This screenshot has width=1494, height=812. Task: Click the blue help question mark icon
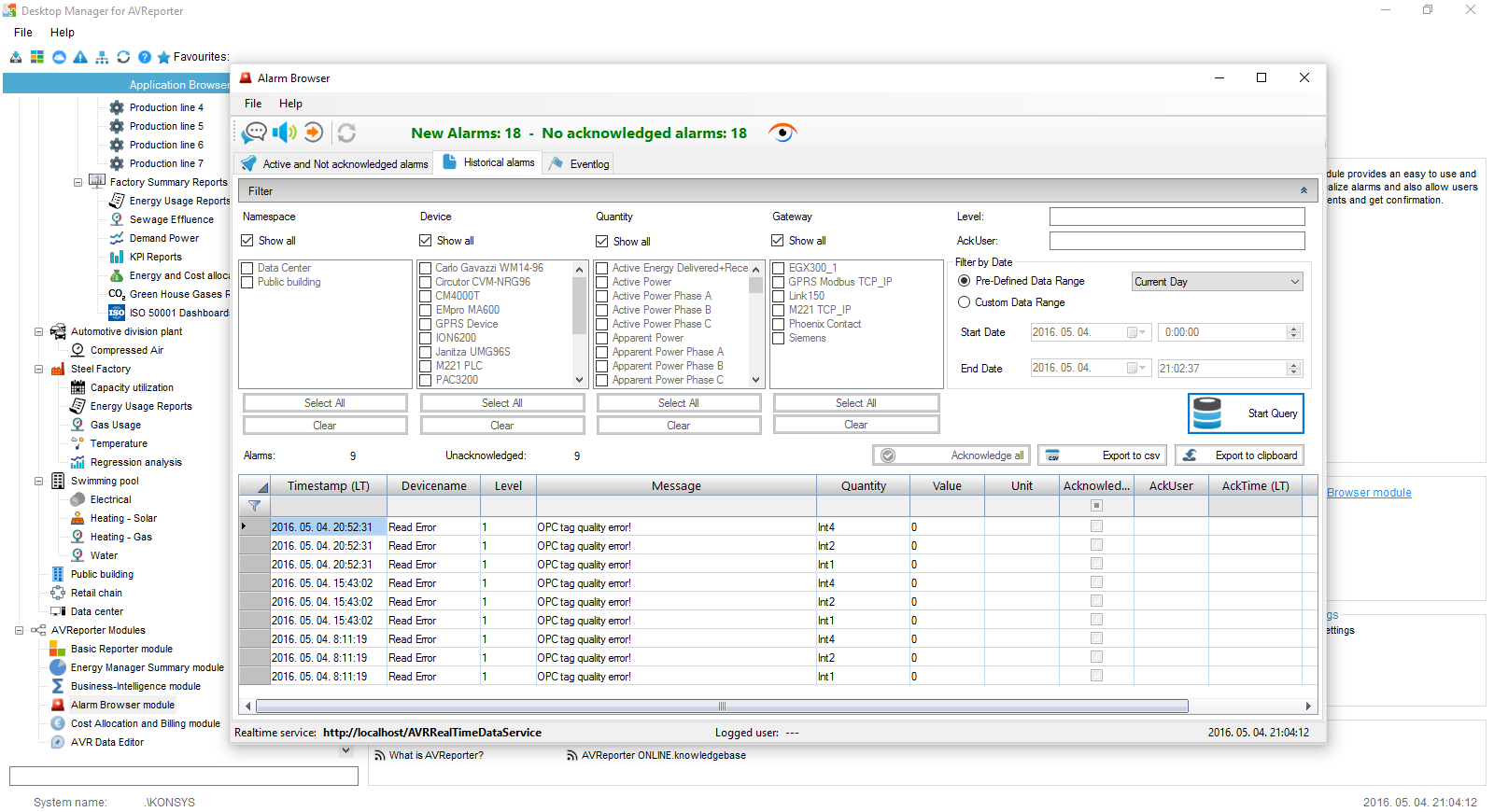[145, 57]
